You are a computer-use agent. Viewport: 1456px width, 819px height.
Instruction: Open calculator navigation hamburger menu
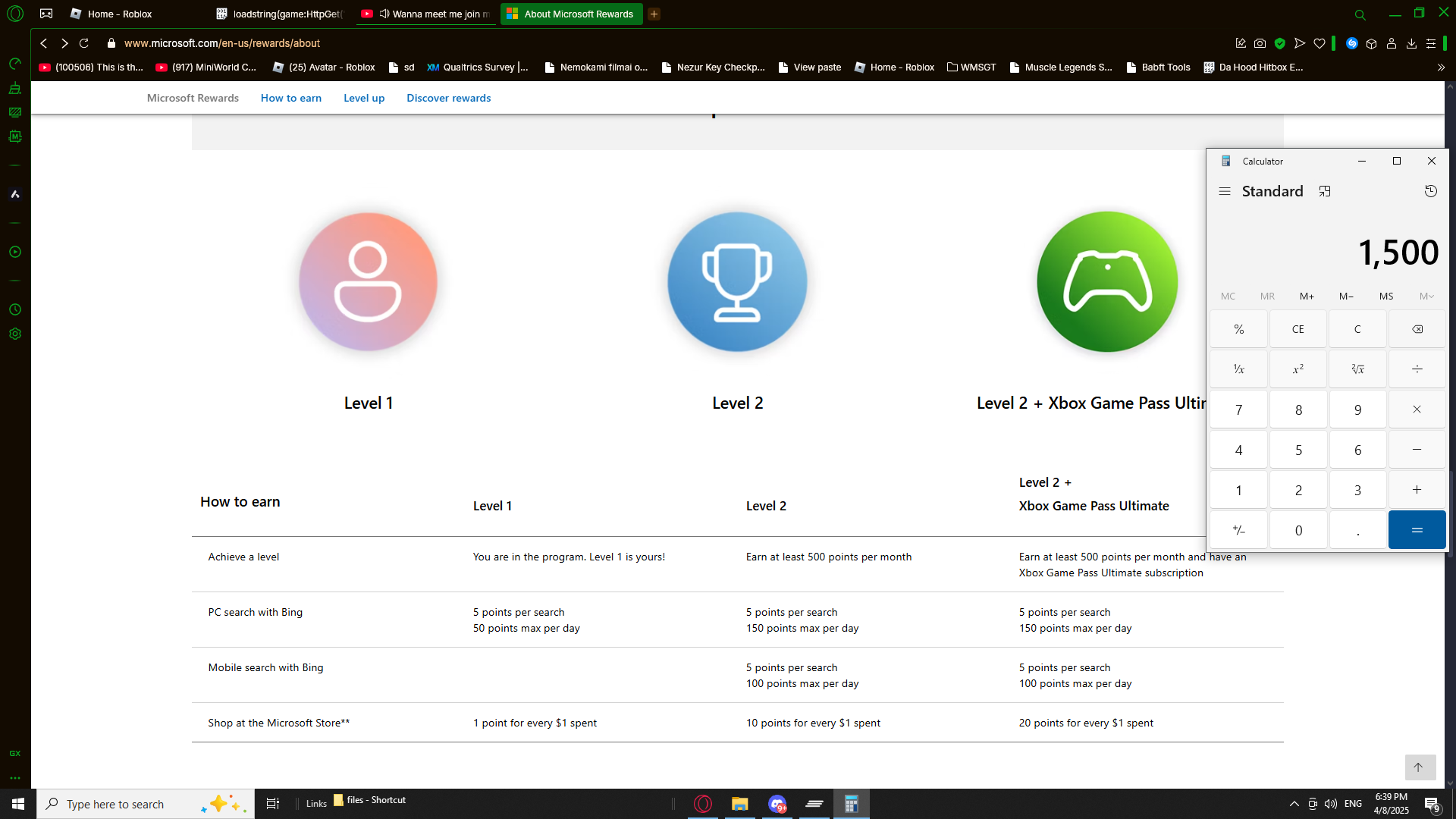click(1224, 191)
